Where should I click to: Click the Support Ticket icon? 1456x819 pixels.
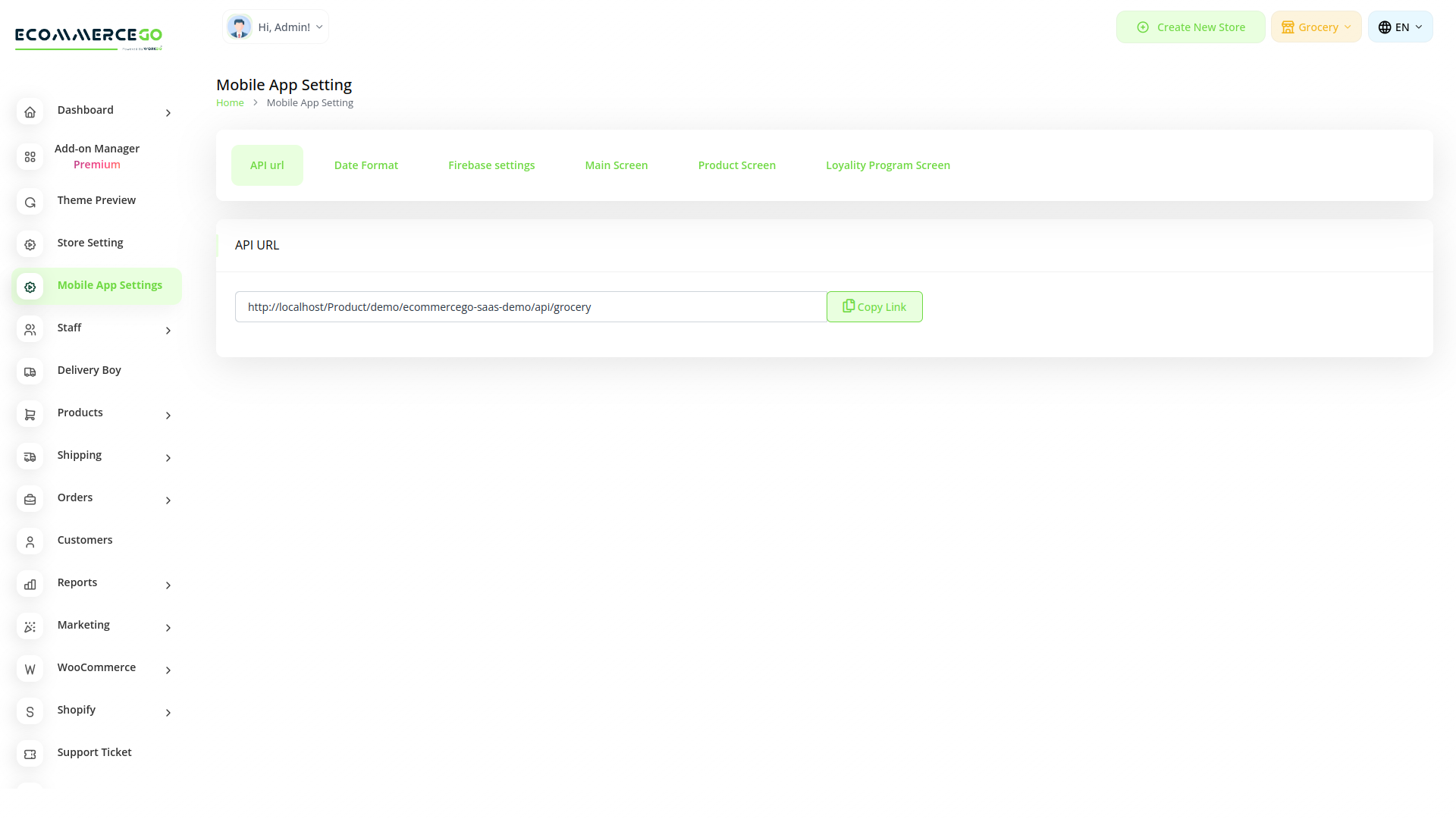coord(30,754)
